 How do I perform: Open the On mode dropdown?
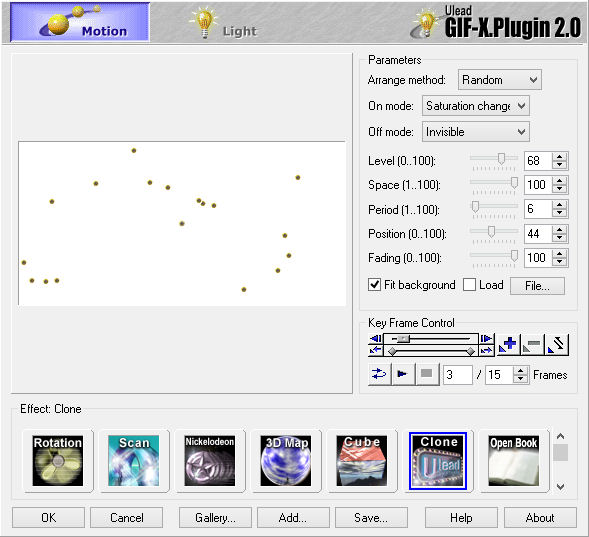click(x=476, y=106)
